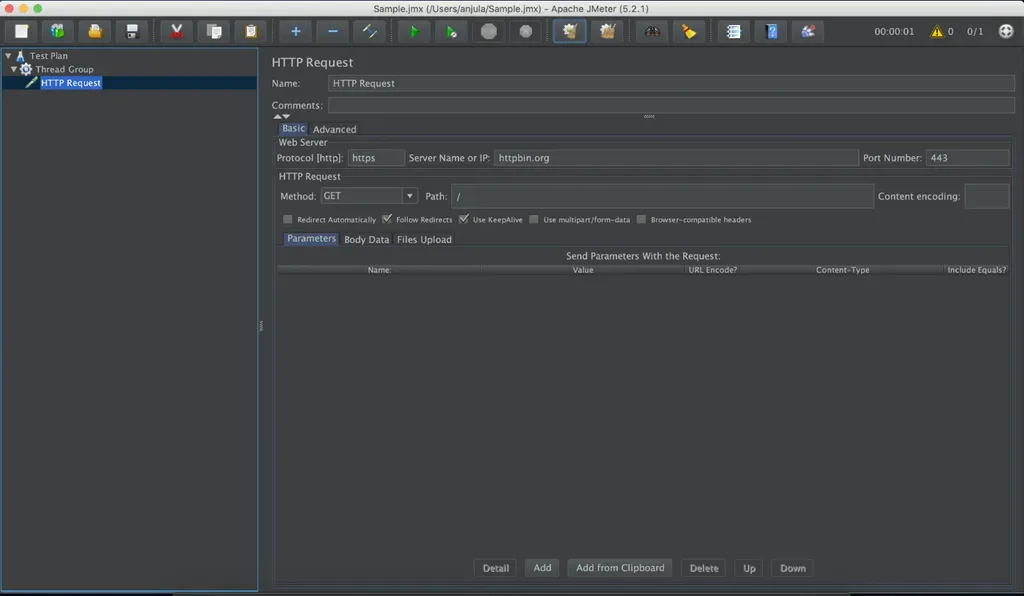1024x596 pixels.
Task: Click the Stop test round icon
Action: coord(488,31)
